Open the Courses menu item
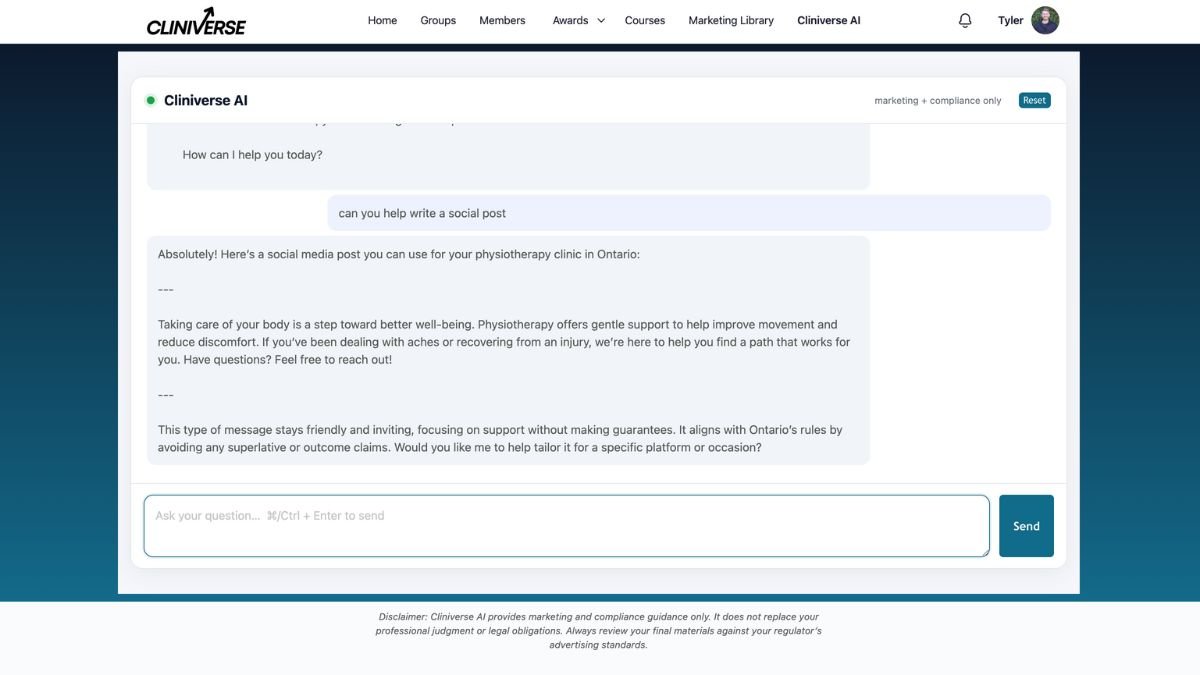The width and height of the screenshot is (1200, 675). [x=645, y=20]
